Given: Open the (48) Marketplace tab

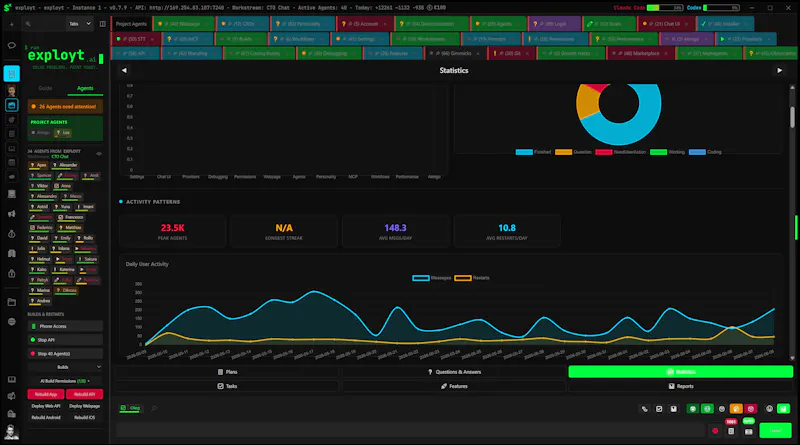Looking at the screenshot, I should [x=640, y=53].
